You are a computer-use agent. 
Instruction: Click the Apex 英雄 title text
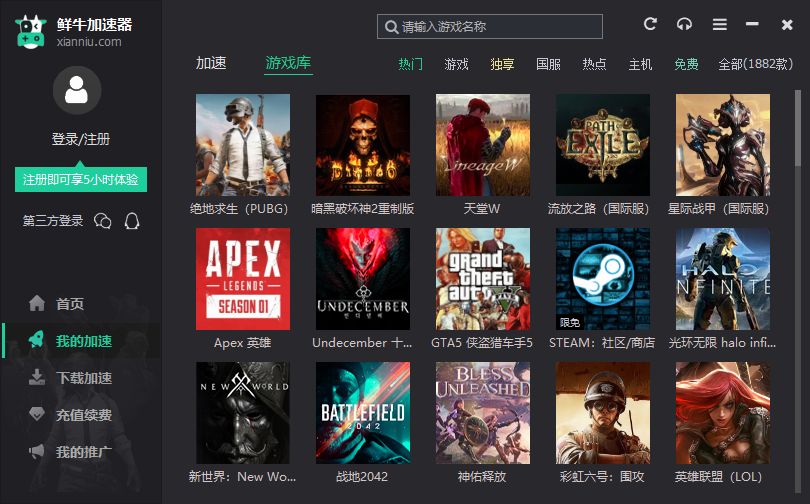242,343
